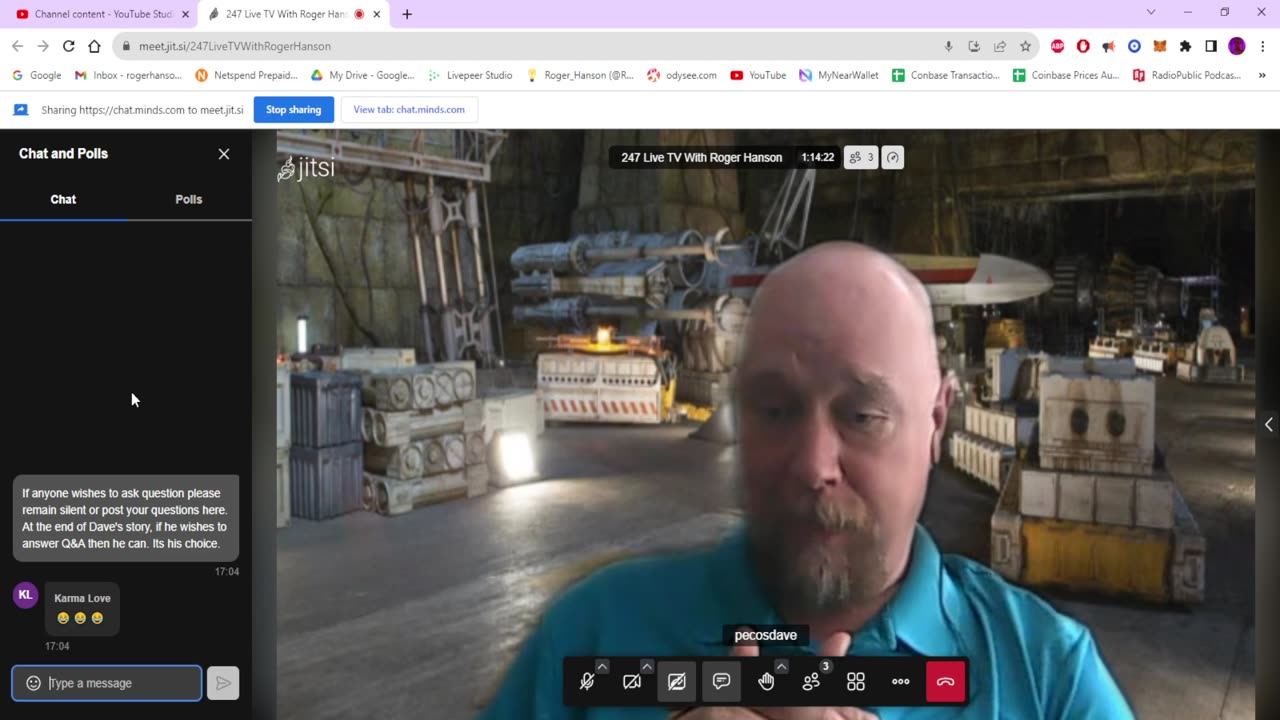Open a new browser tab
This screenshot has width=1280, height=720.
tap(407, 14)
